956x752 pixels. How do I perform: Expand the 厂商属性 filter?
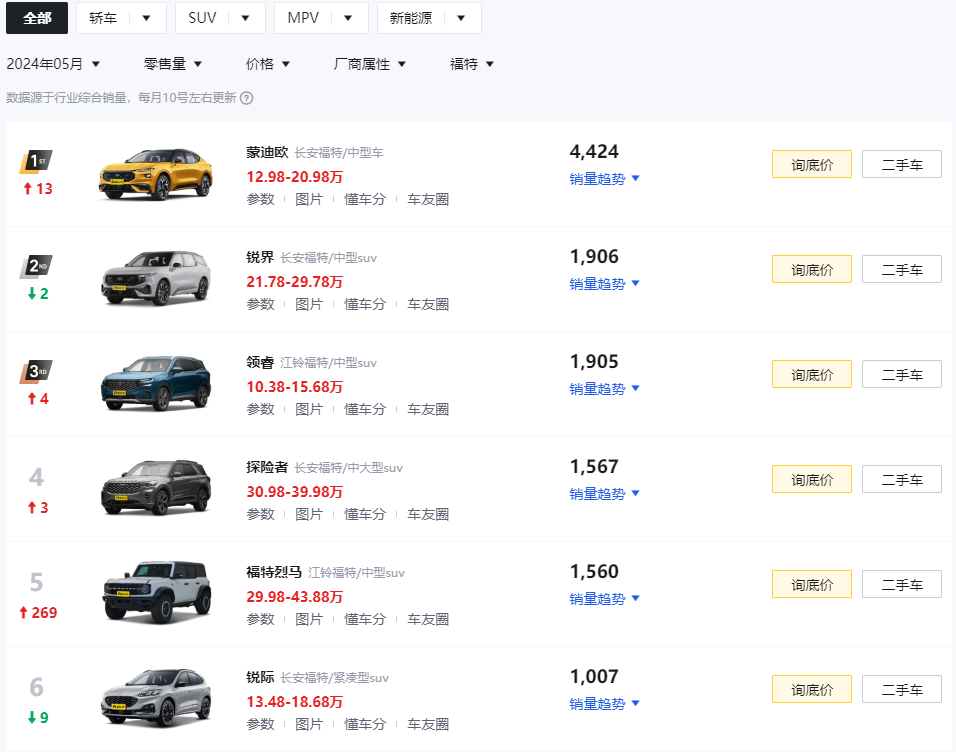(369, 64)
